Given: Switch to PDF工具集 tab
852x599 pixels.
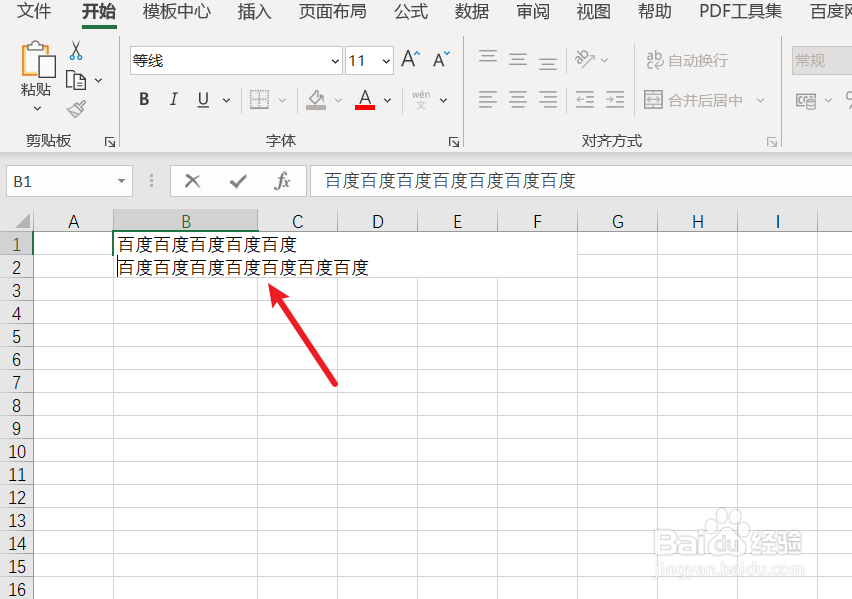Looking at the screenshot, I should tap(740, 11).
